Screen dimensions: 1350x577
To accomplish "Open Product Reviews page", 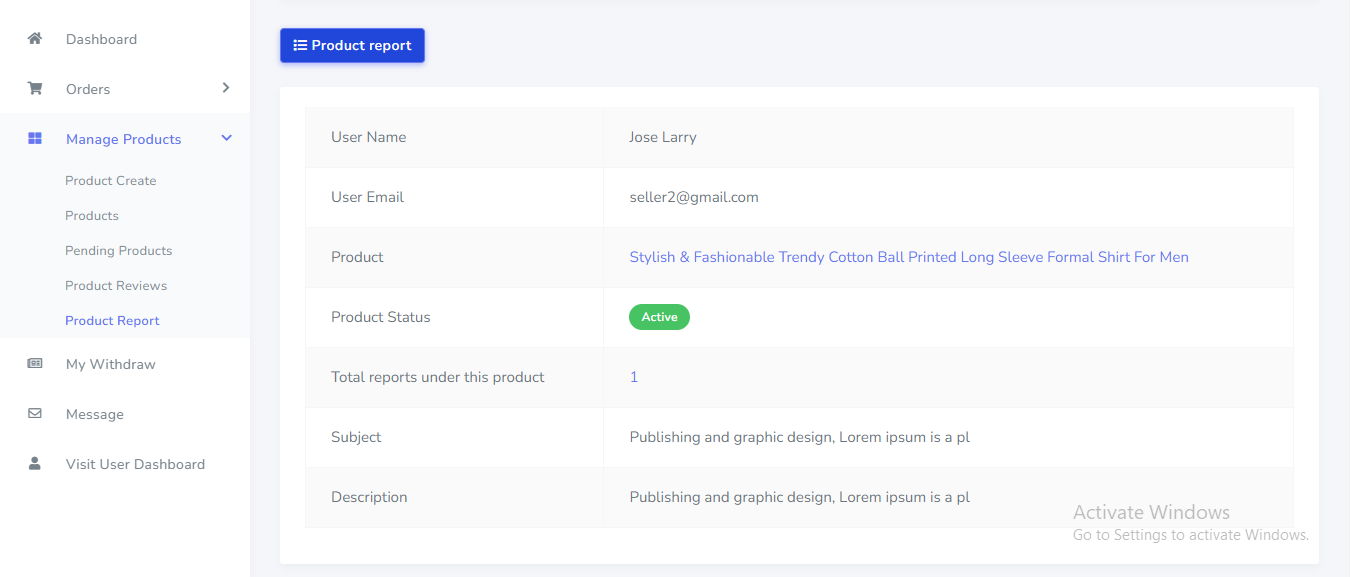I will point(116,286).
